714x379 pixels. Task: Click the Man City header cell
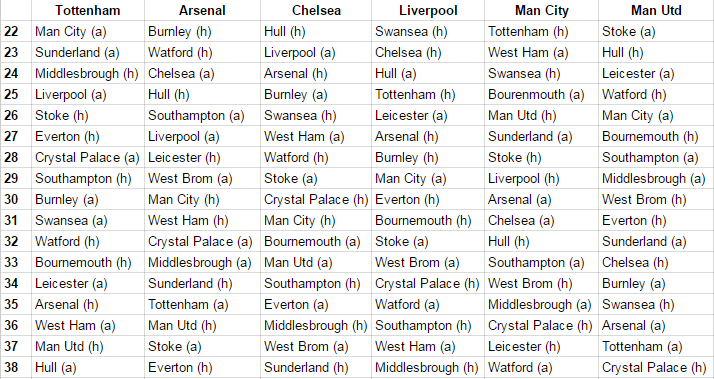(x=541, y=10)
